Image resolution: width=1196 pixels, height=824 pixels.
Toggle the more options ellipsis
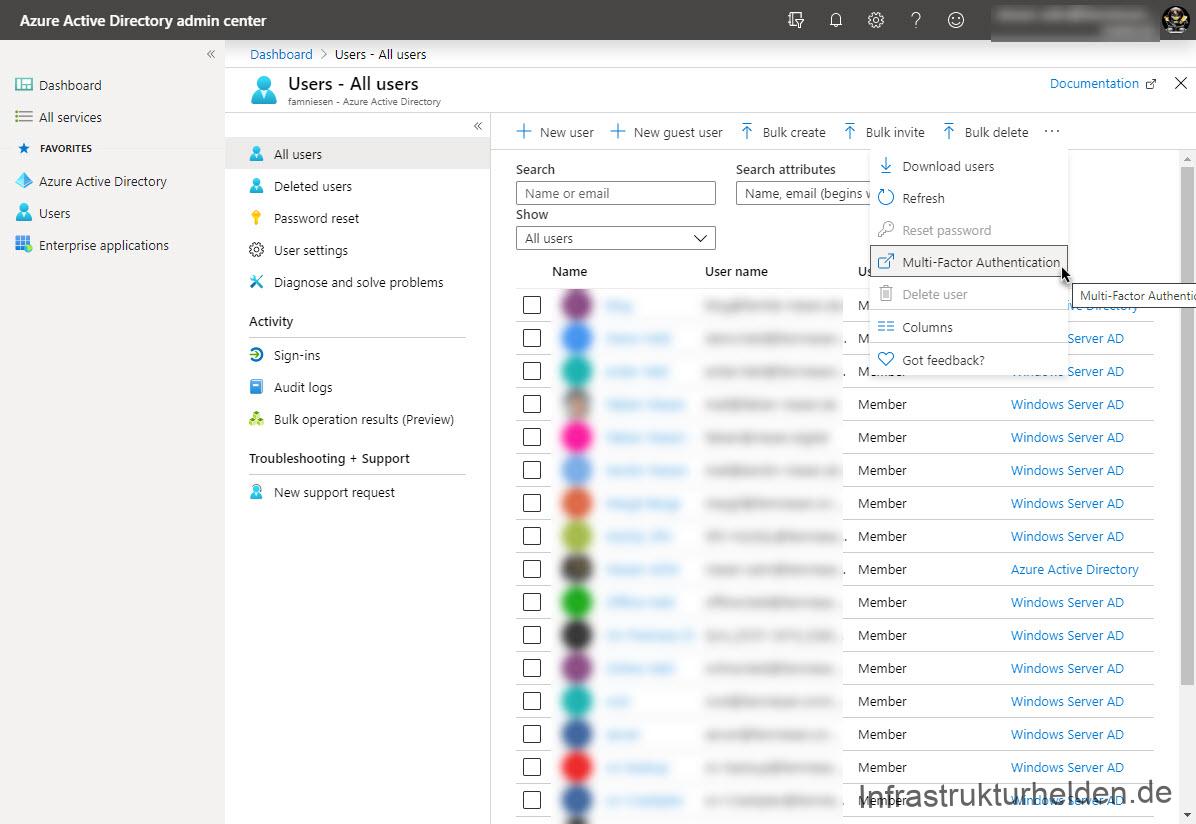pos(1052,131)
